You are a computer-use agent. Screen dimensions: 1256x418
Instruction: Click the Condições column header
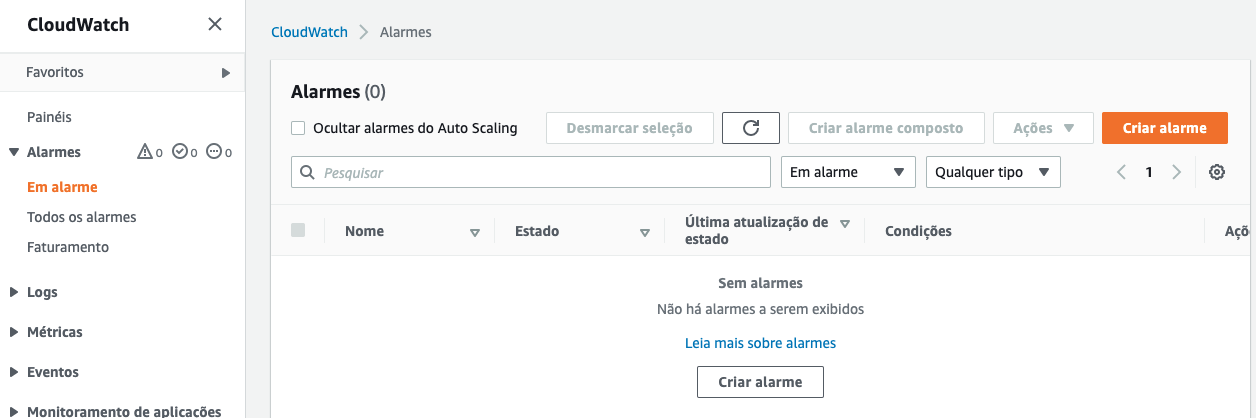click(918, 231)
